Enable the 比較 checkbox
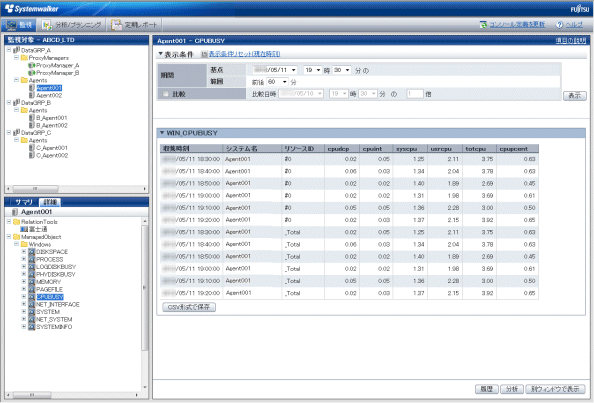594x403 pixels. click(x=165, y=94)
